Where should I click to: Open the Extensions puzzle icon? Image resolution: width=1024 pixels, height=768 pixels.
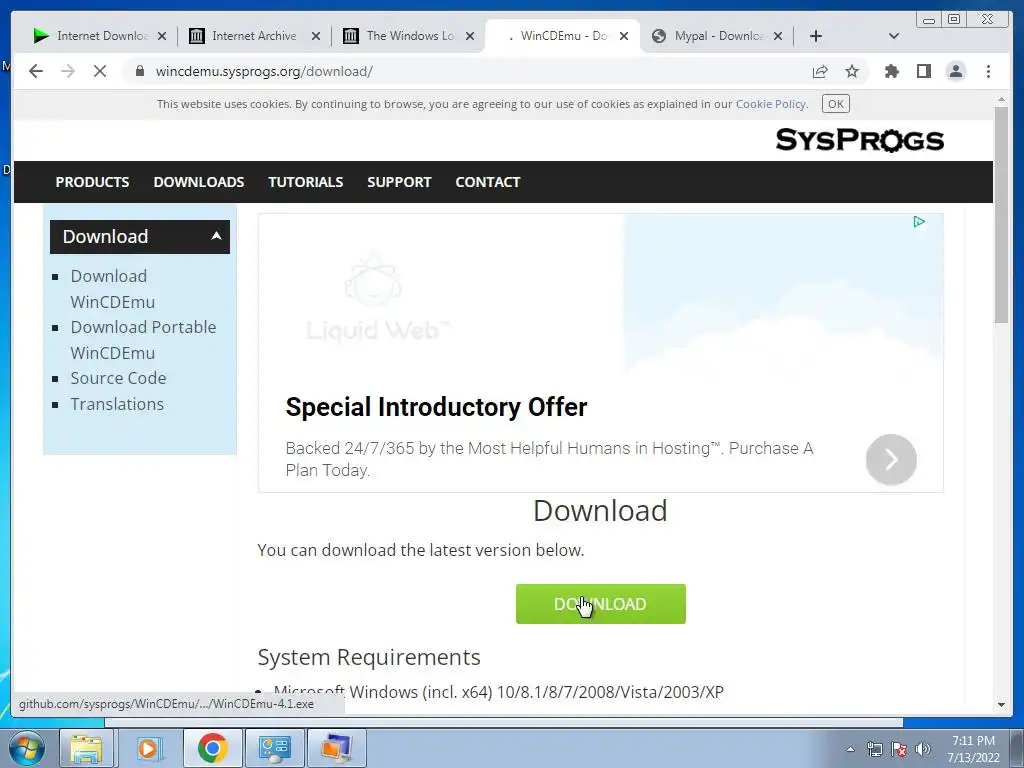[891, 71]
